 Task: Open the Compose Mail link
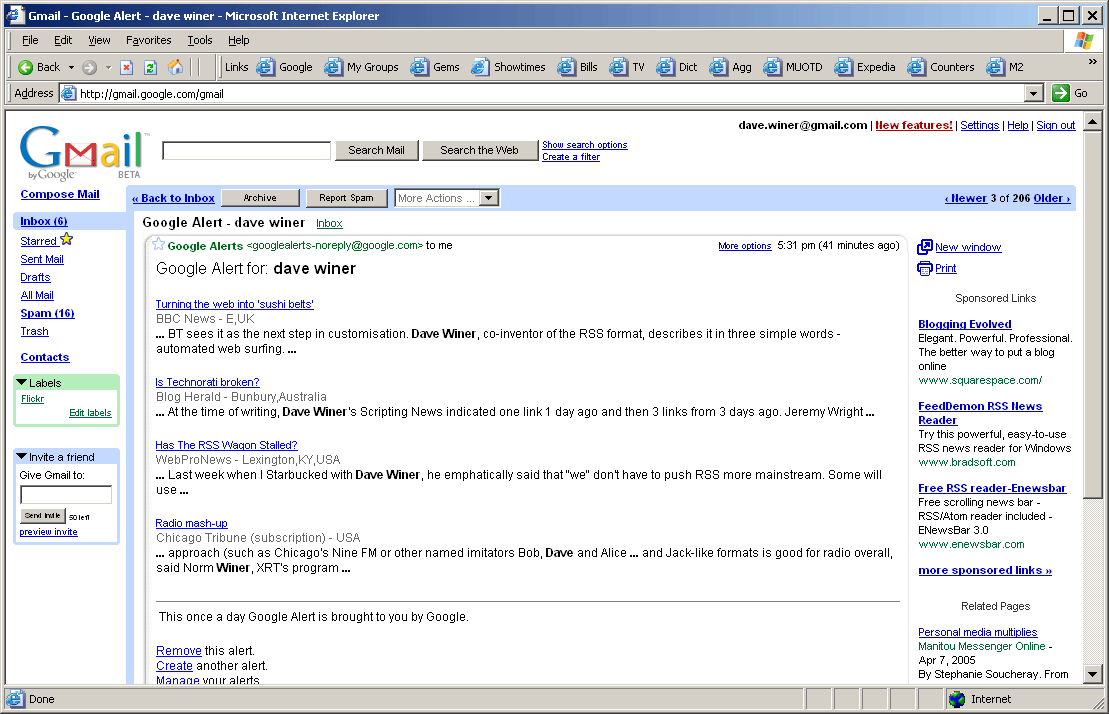pyautogui.click(x=60, y=194)
